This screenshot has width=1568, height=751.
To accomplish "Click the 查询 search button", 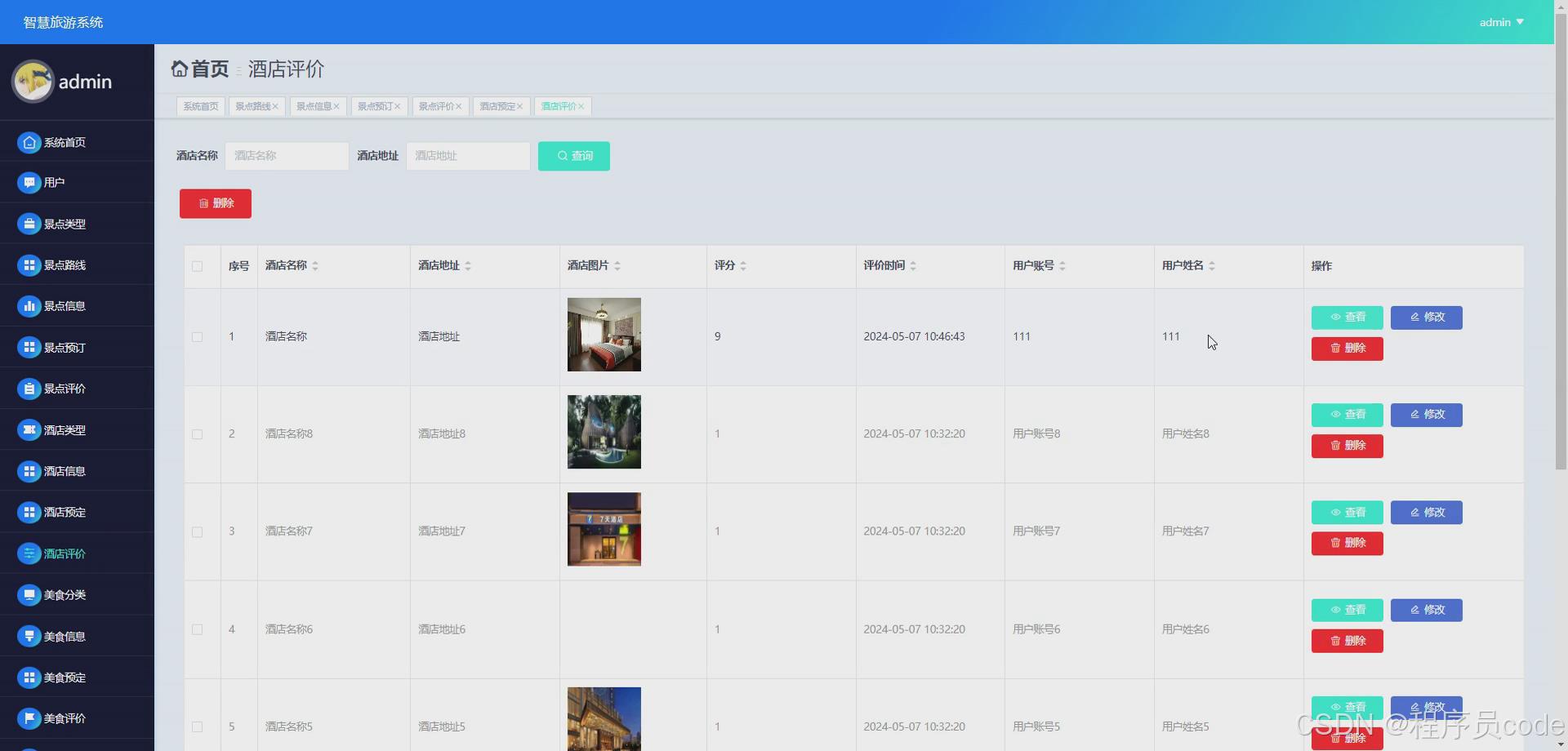I will coord(574,156).
